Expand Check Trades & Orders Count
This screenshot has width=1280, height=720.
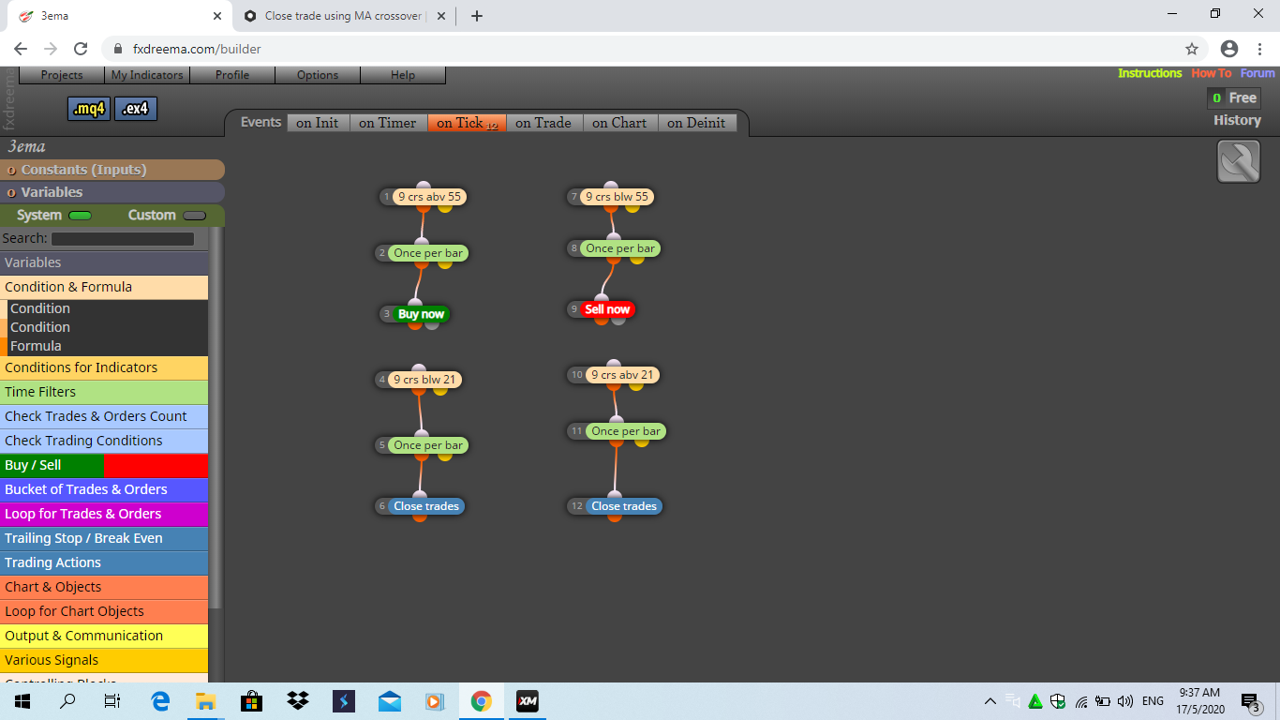pos(104,417)
